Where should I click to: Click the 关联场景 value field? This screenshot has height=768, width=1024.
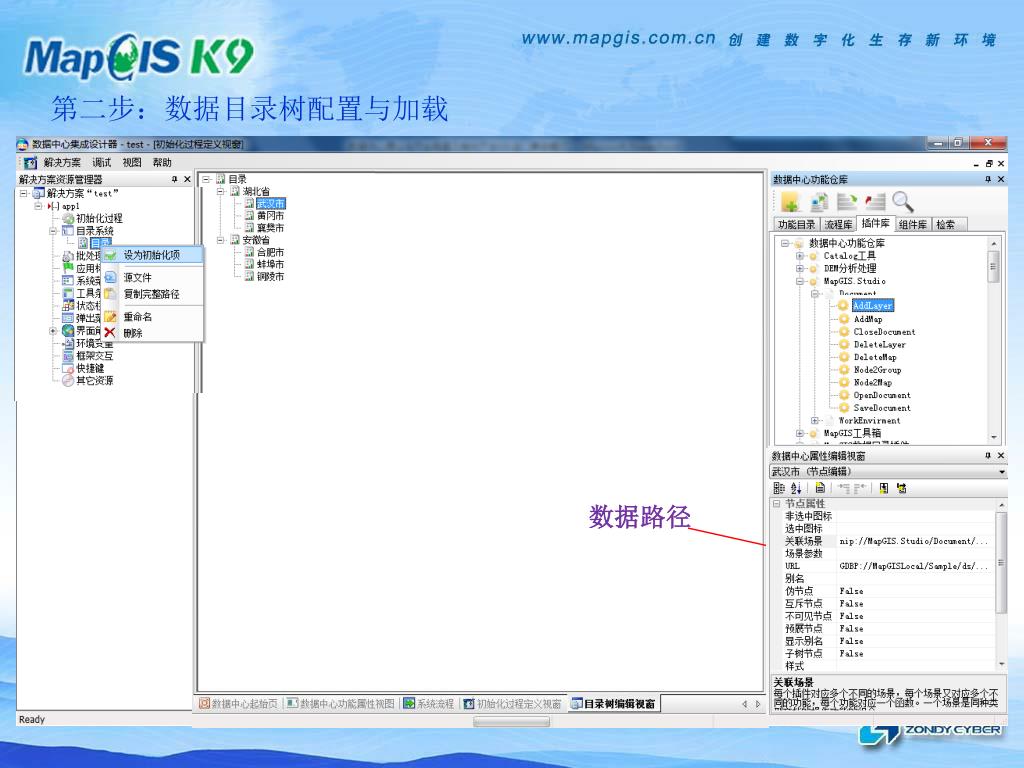(x=915, y=541)
